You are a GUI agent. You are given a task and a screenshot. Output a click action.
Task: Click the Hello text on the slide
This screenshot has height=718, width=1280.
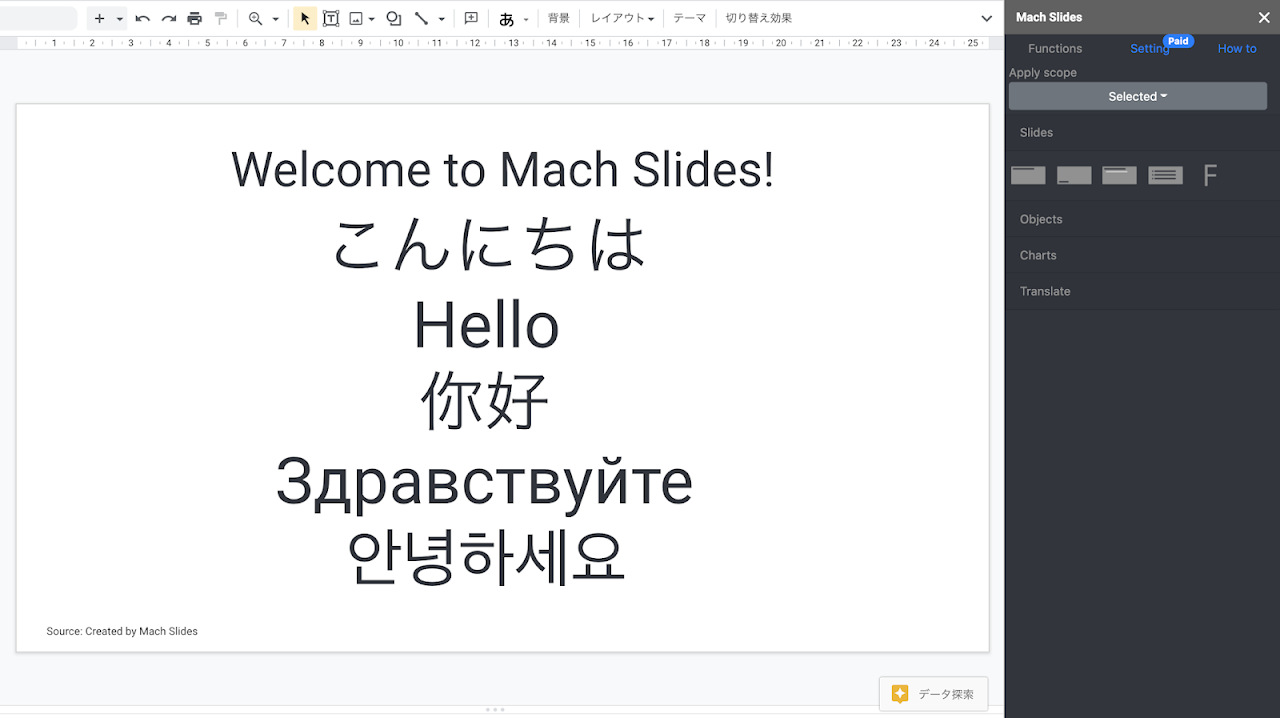click(486, 325)
